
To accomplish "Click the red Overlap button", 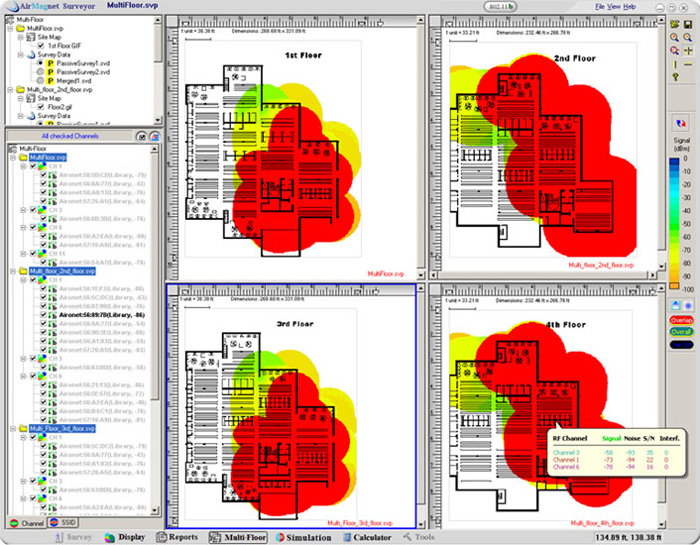I will (680, 320).
